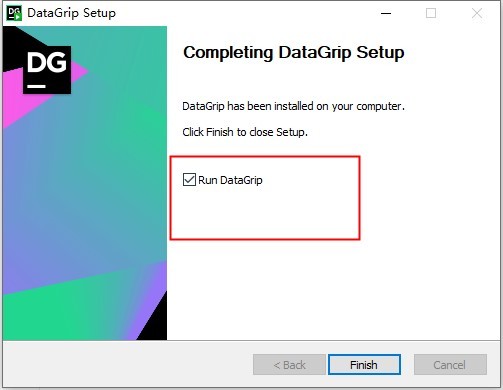Click the 'DataGrip Setup' window title text

click(x=72, y=13)
